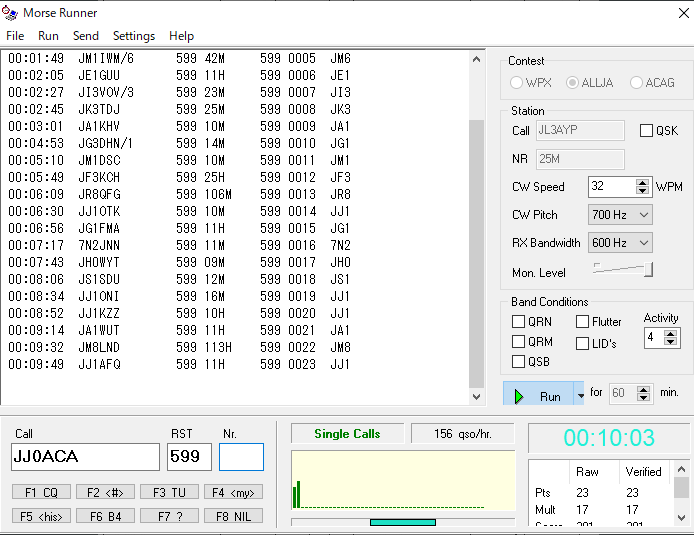Click the F1 CQ button
The width and height of the screenshot is (694, 535).
pos(41,492)
